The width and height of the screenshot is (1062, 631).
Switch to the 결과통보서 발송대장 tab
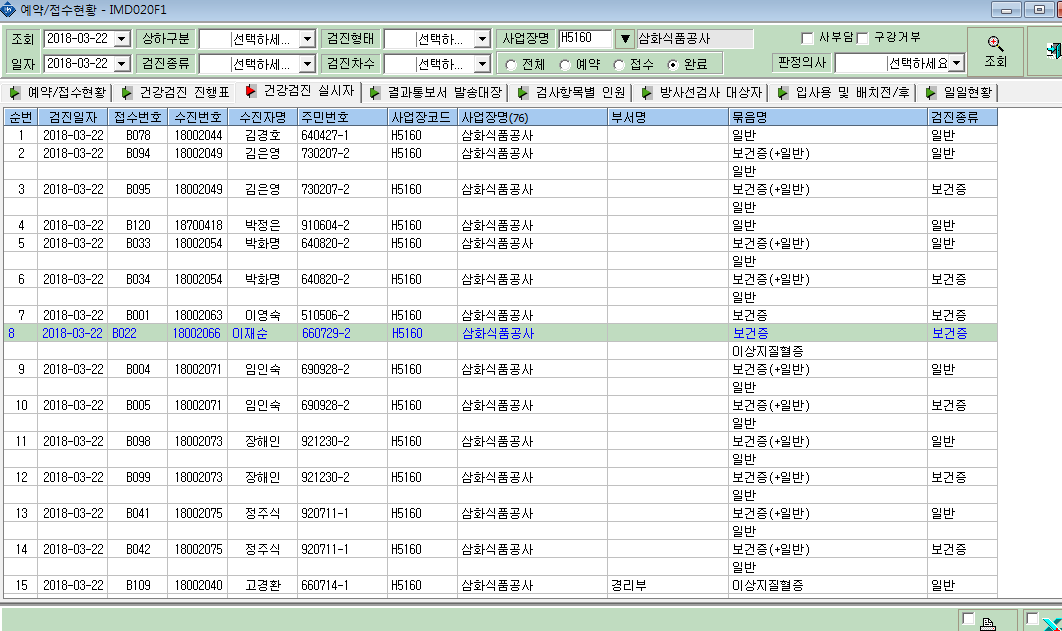tap(436, 93)
